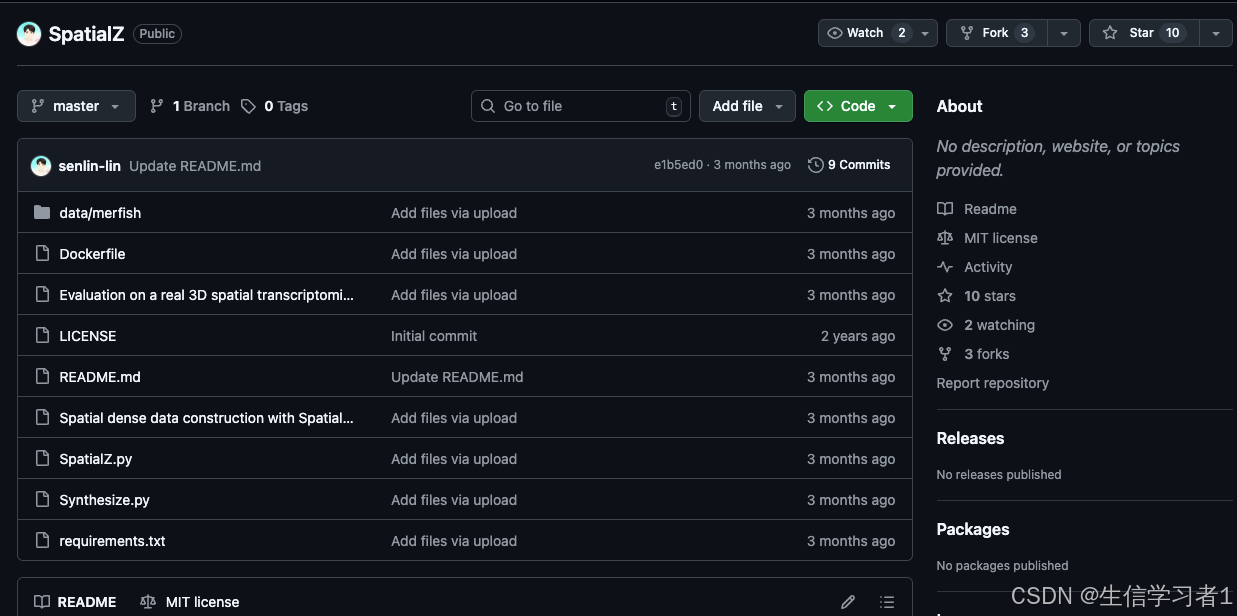The image size is (1237, 616).
Task: Open the SpatialZ repository name link
Action: [x=86, y=34]
